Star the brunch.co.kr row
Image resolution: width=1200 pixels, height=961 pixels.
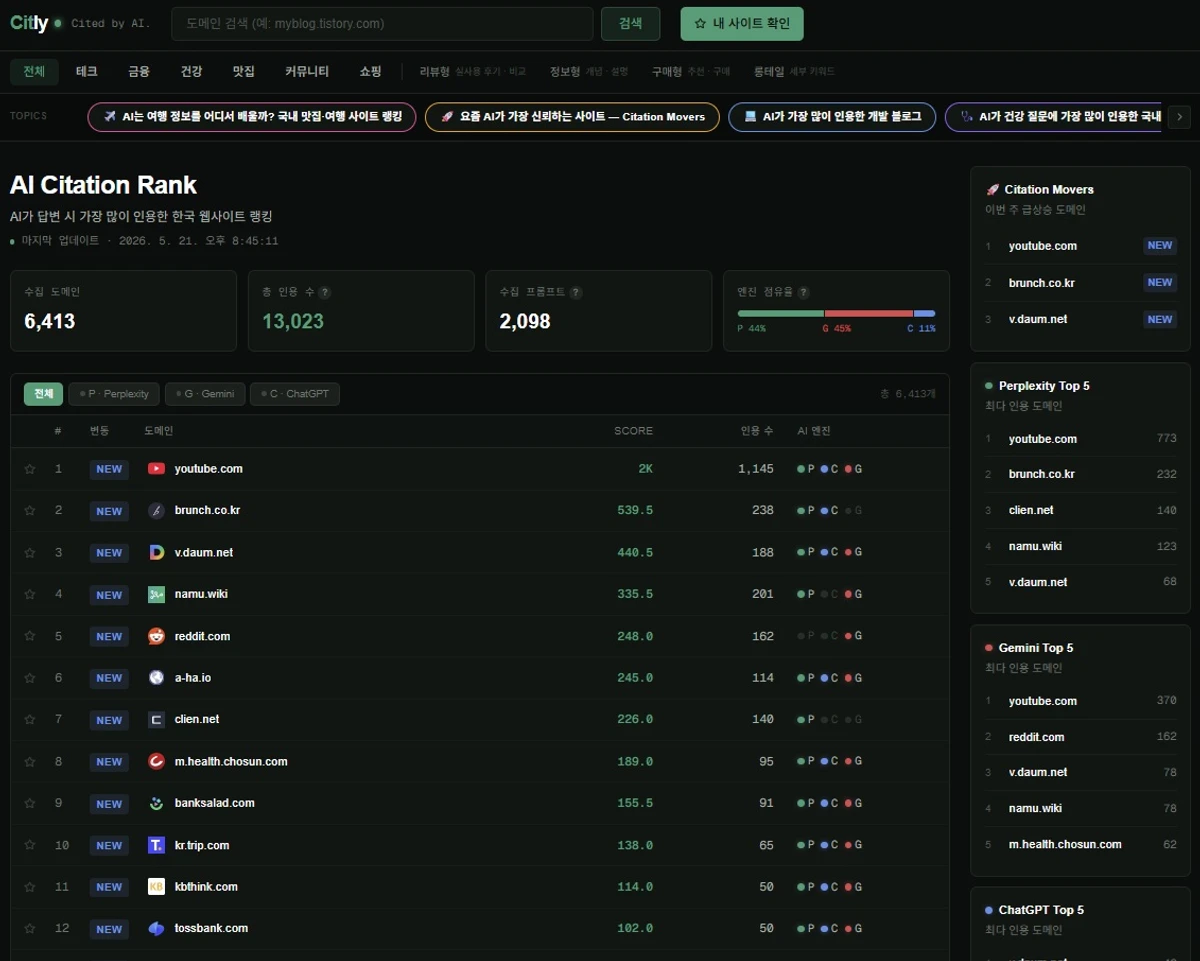tap(30, 511)
